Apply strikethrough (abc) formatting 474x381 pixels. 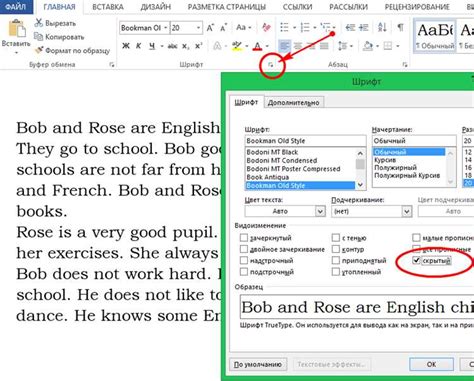pyautogui.click(x=172, y=46)
